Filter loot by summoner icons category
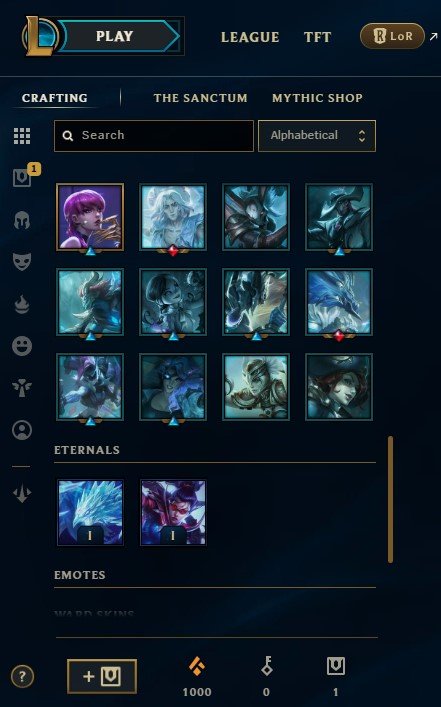 [x=22, y=430]
